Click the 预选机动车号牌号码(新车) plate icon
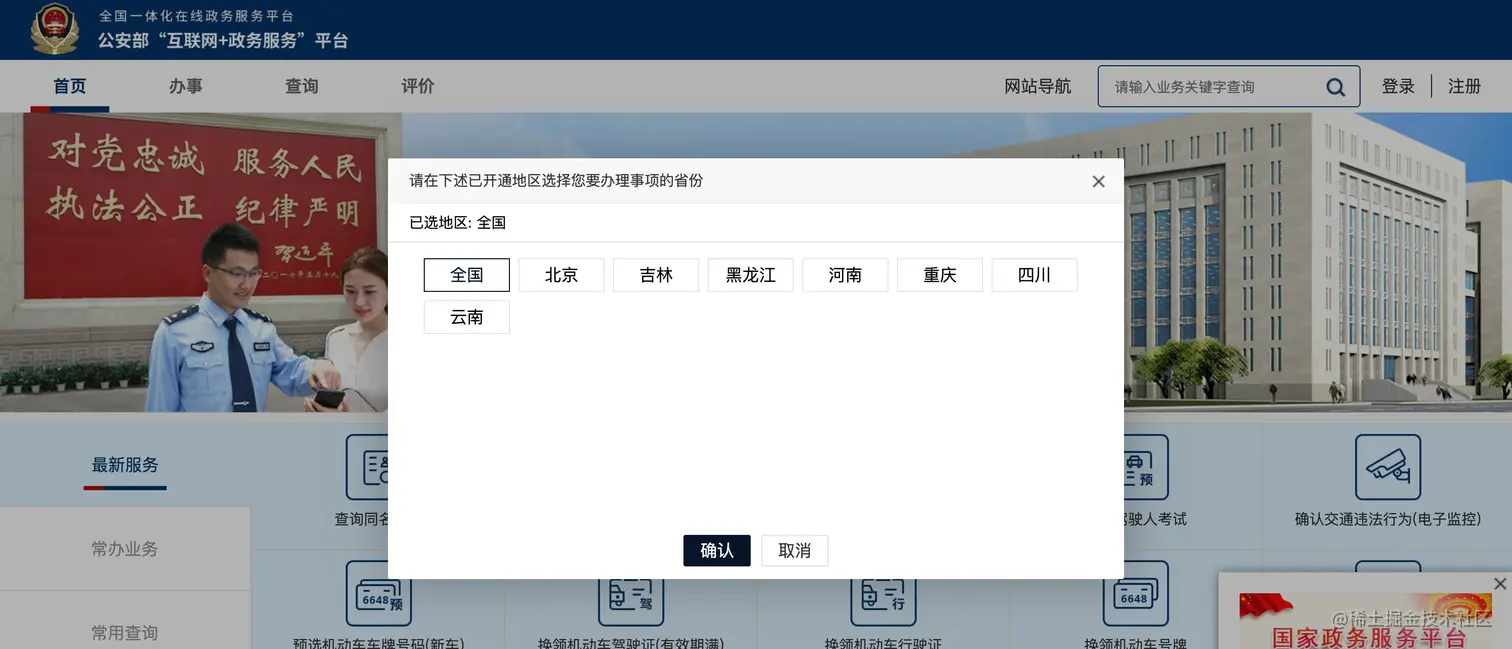The width and height of the screenshot is (1512, 649). [378, 593]
